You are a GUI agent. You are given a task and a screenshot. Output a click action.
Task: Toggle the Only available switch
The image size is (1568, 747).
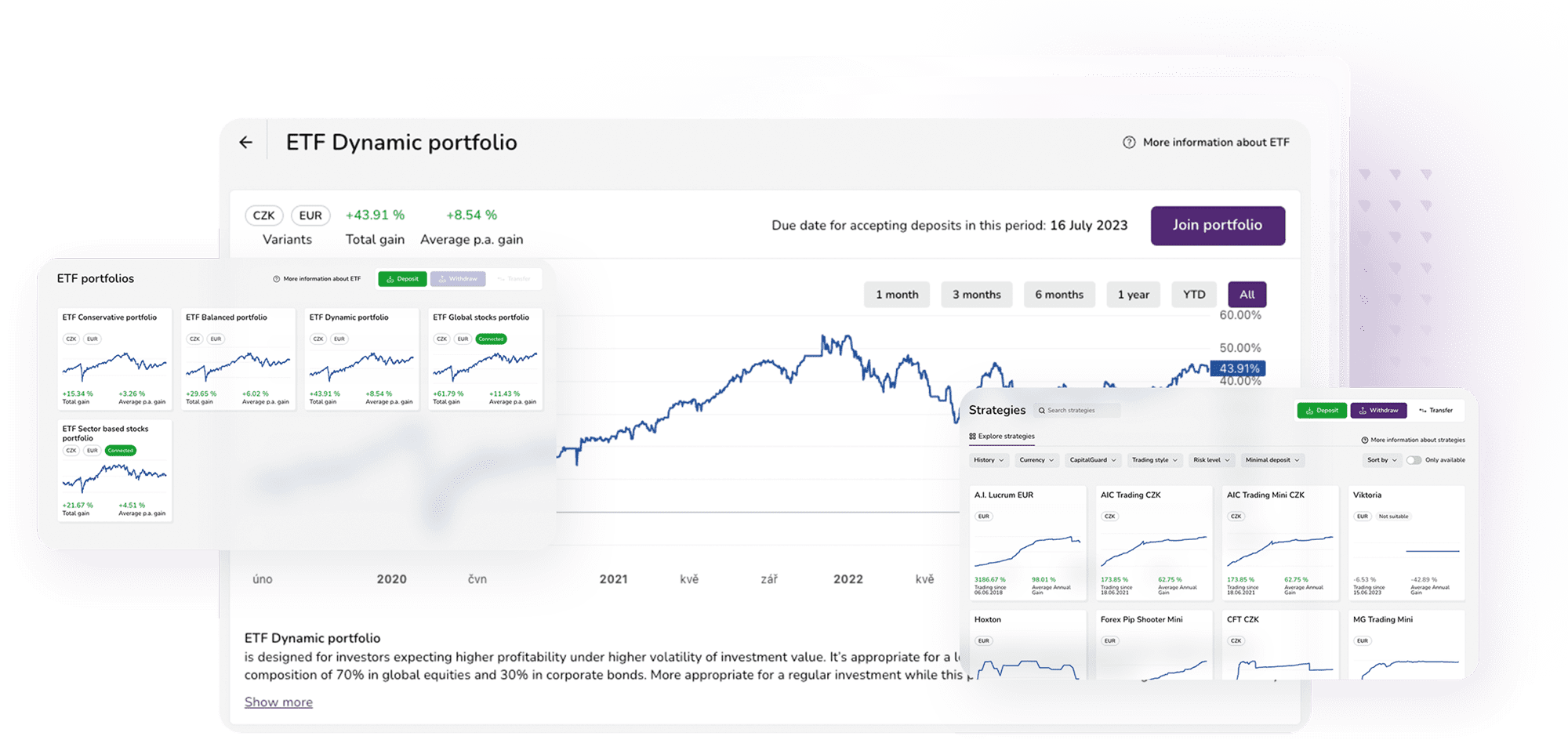(1414, 460)
